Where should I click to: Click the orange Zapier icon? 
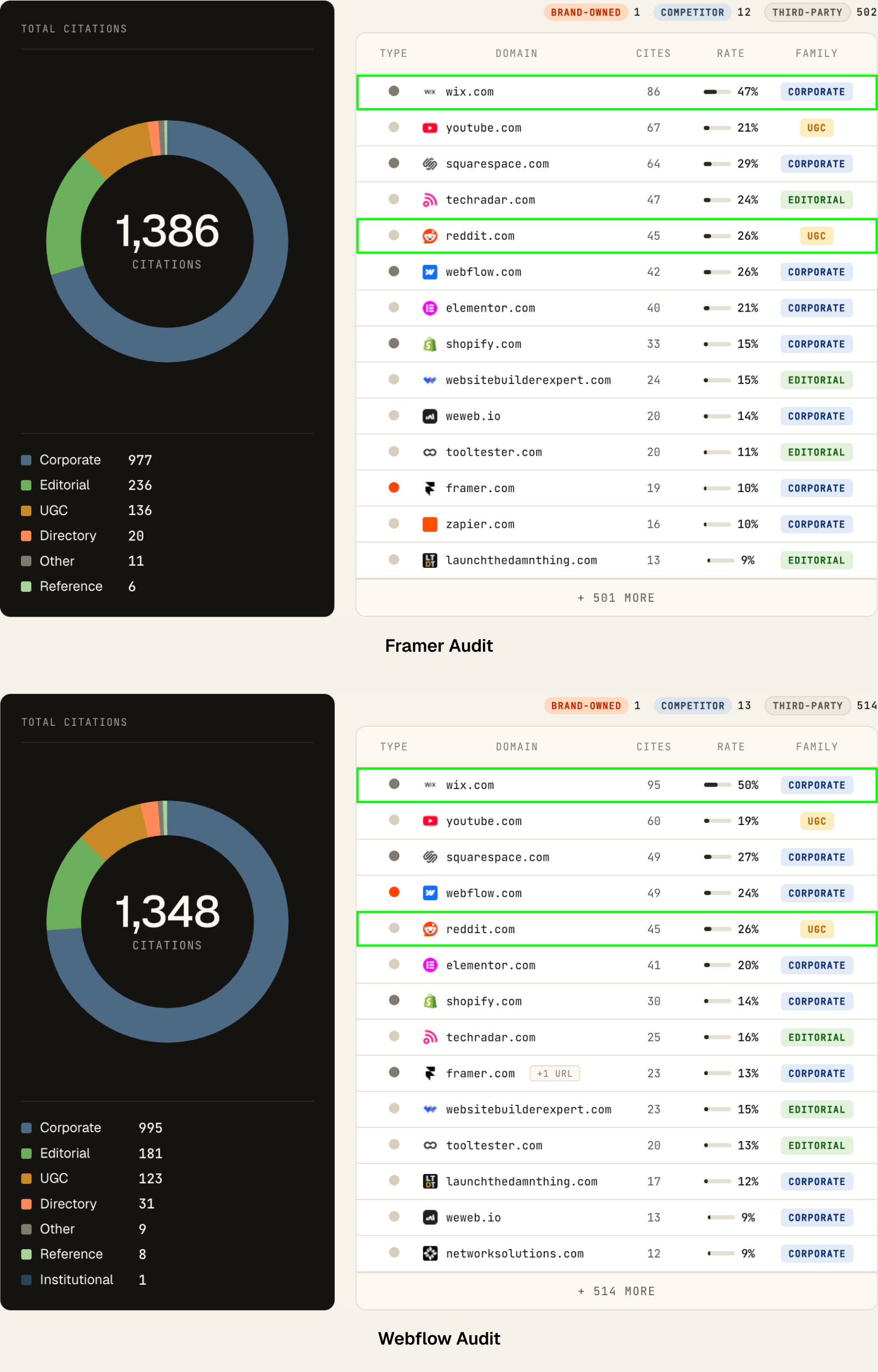coord(430,524)
